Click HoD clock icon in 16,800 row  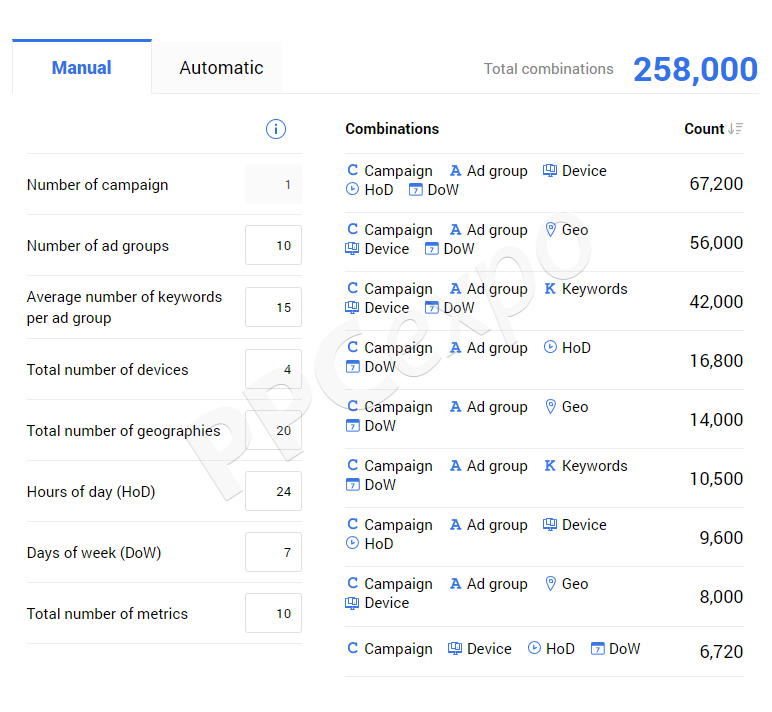tap(550, 347)
